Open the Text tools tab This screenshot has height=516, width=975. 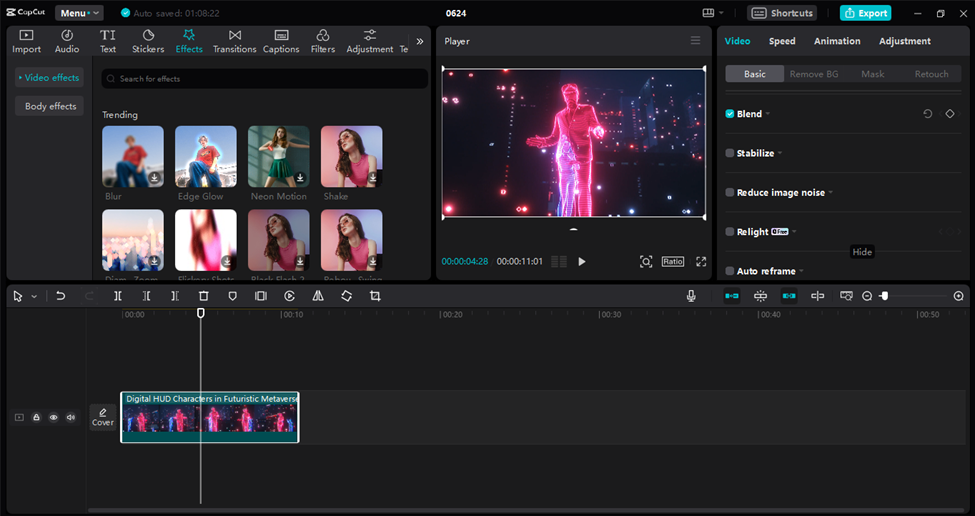[108, 41]
